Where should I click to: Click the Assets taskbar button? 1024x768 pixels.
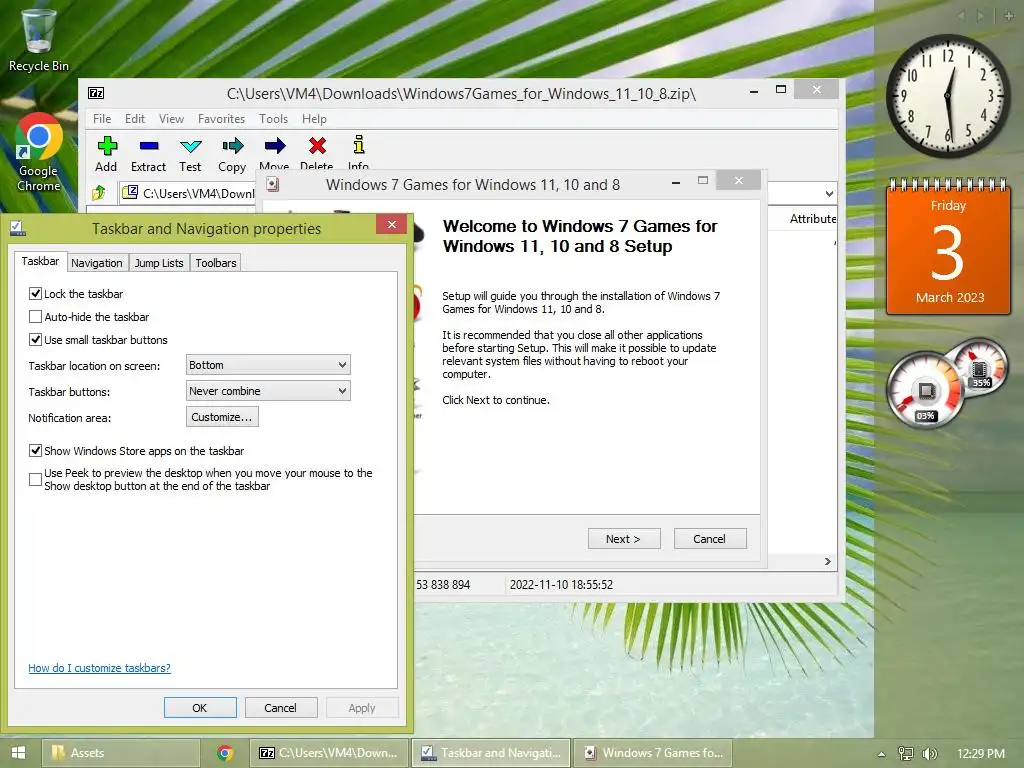121,753
